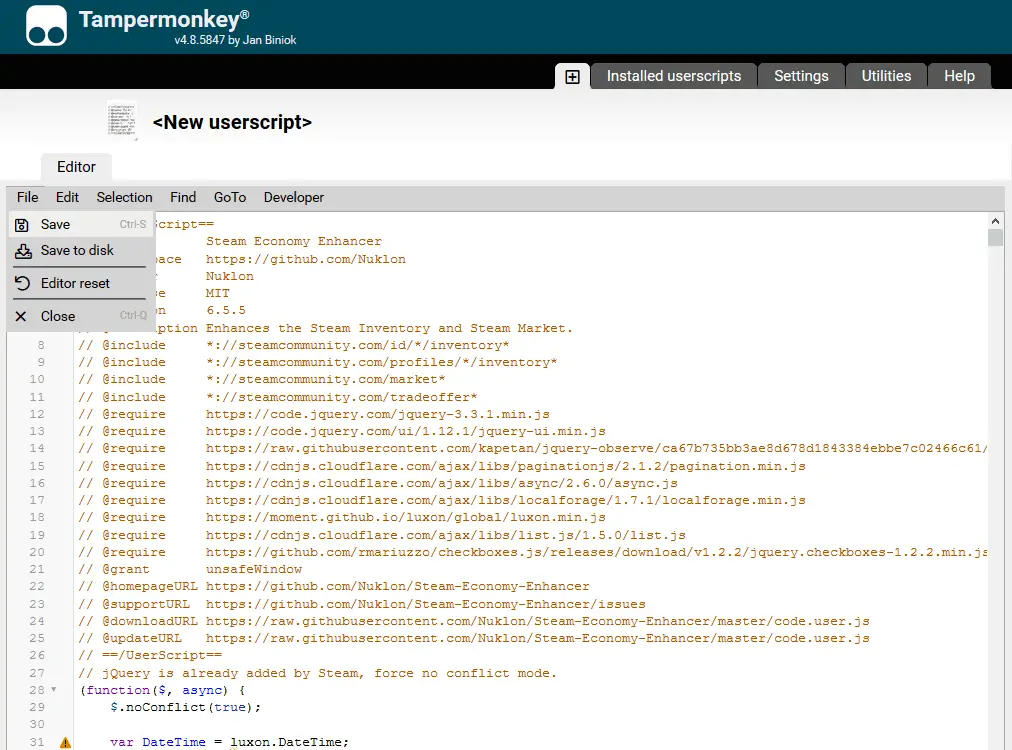Image resolution: width=1012 pixels, height=750 pixels.
Task: Open the File menu
Action: point(28,198)
